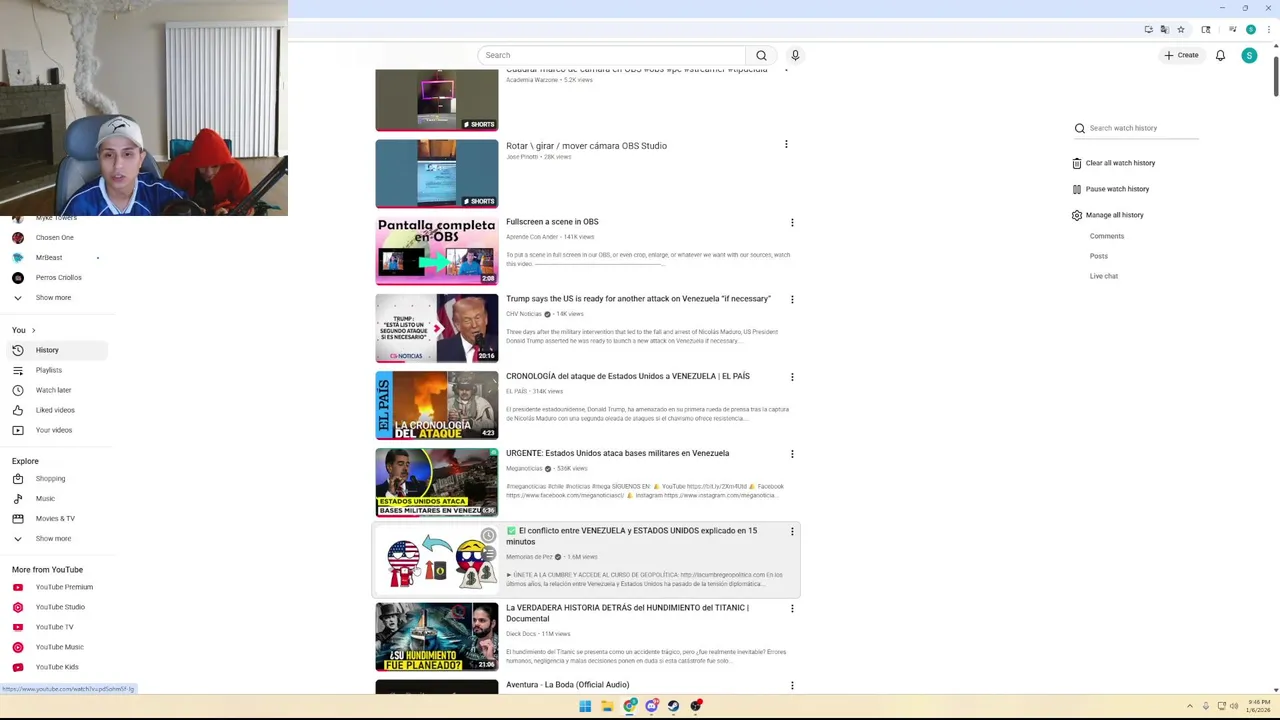1280x720 pixels.
Task: Open title 'URGENTE: Estados Unidos ataca bases militares'
Action: point(617,453)
